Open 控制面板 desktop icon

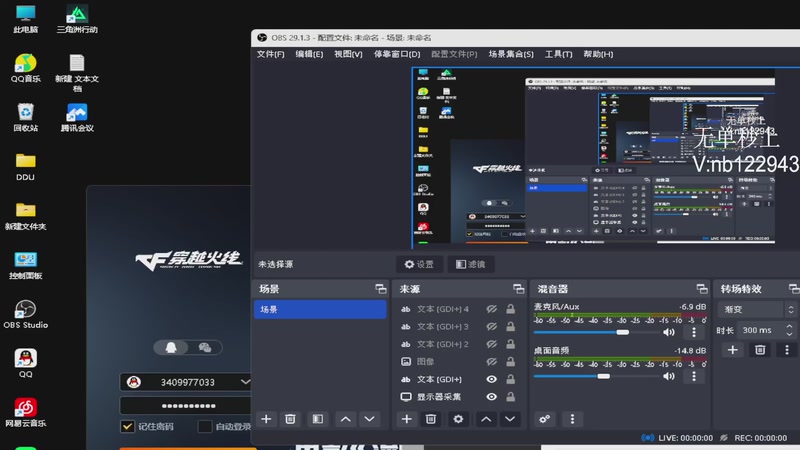tap(26, 265)
